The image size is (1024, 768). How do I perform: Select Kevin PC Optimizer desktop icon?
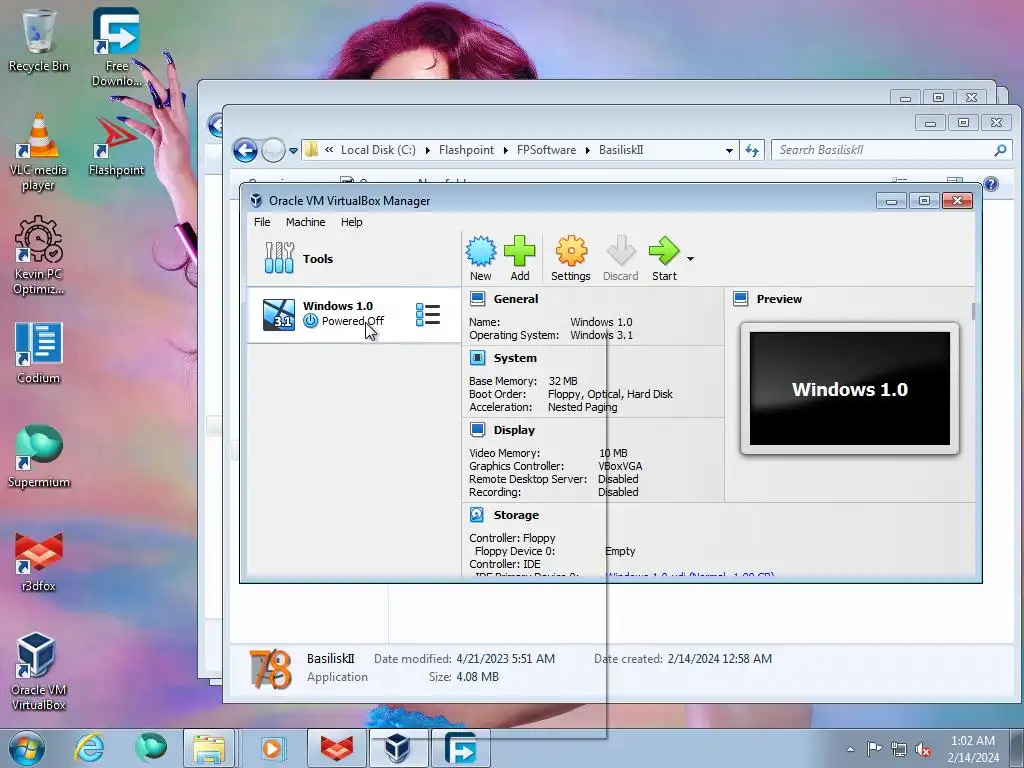tap(39, 255)
